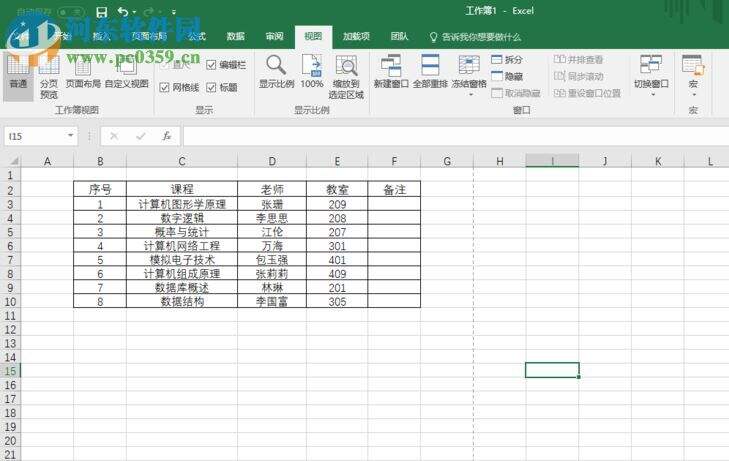Click the 课程 header cell
Viewport: 729px width, 461px height.
pos(182,190)
